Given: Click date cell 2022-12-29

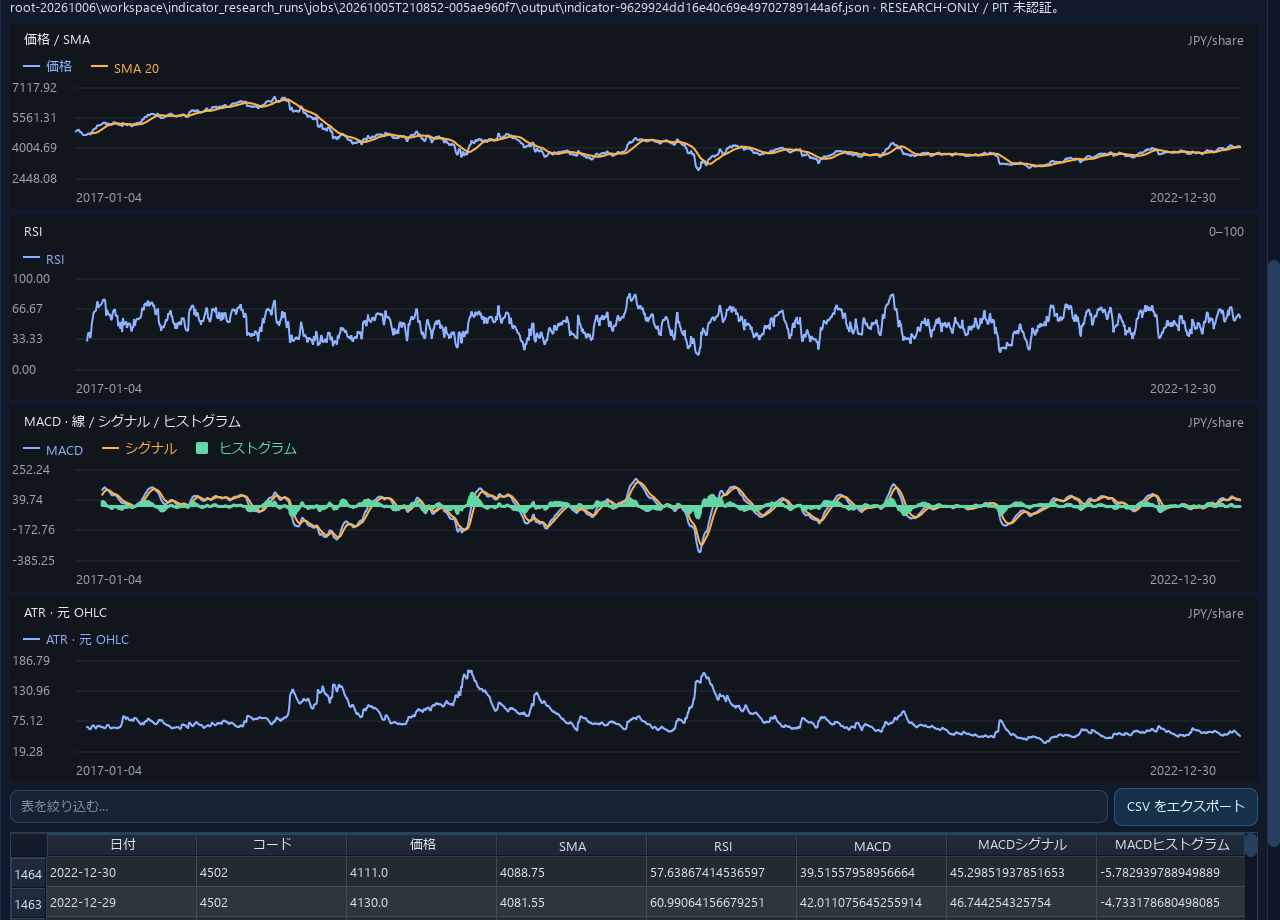Looking at the screenshot, I should (122, 903).
